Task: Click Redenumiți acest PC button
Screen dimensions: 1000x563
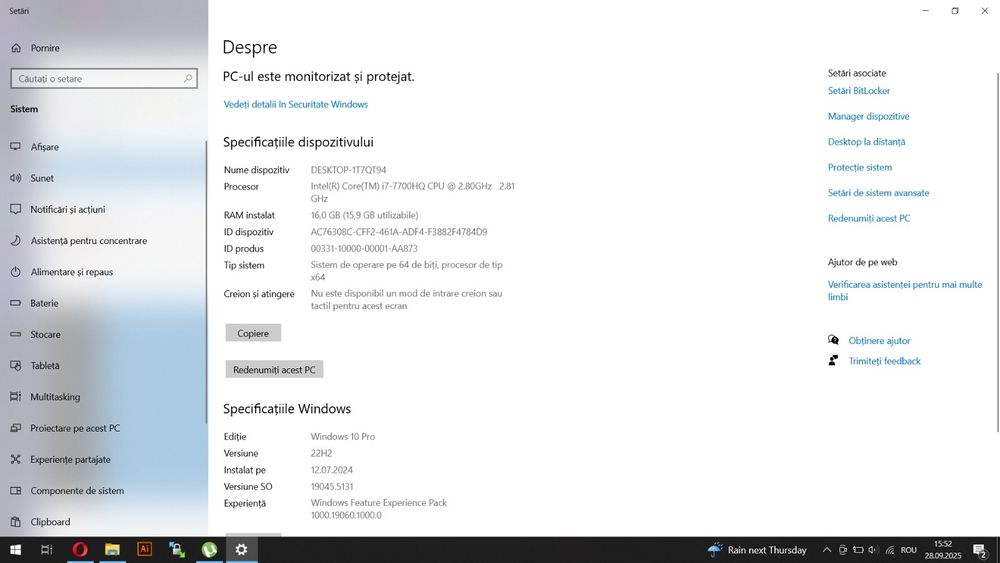Action: click(274, 369)
